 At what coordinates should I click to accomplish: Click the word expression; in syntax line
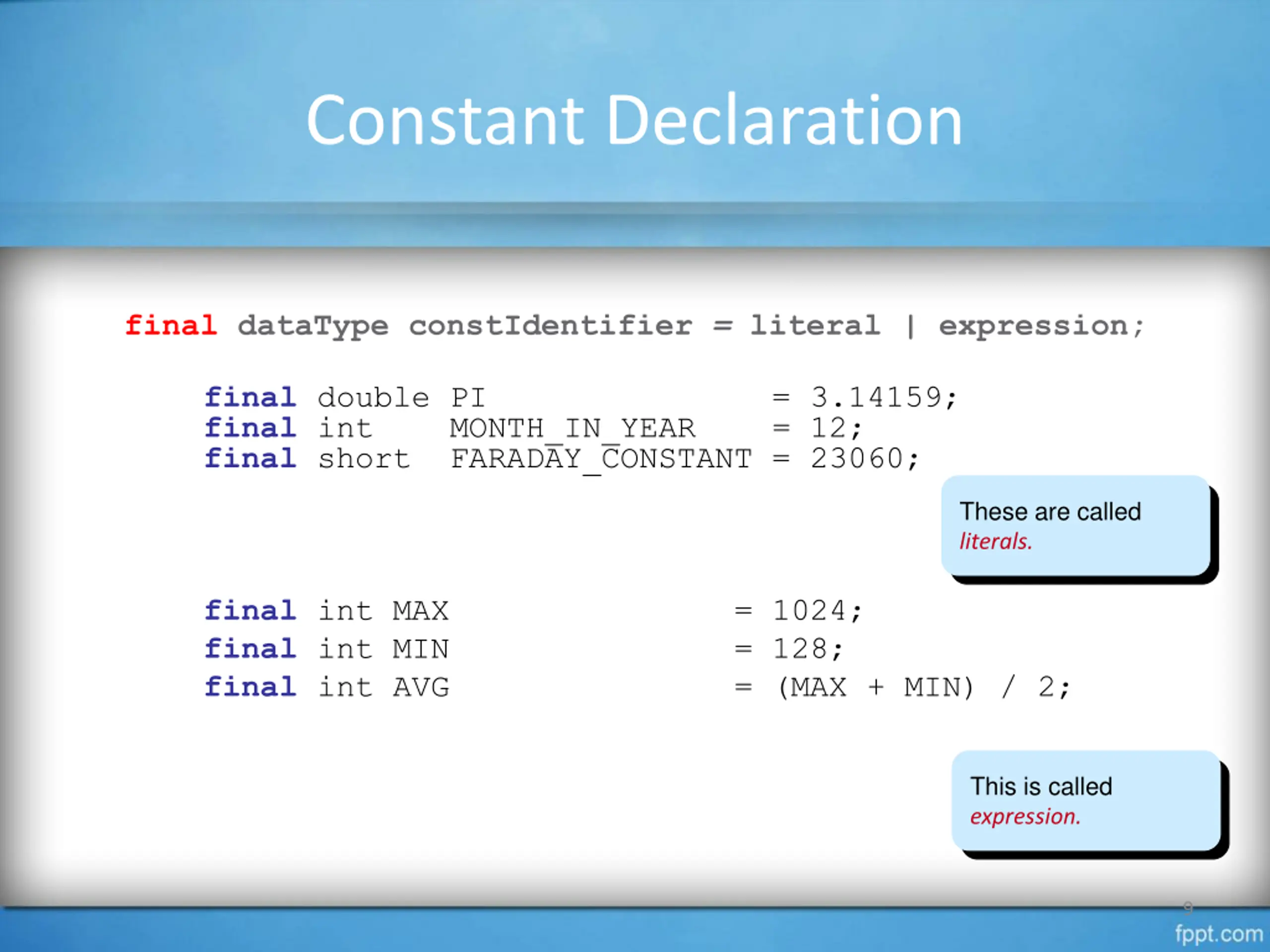pyautogui.click(x=1041, y=327)
